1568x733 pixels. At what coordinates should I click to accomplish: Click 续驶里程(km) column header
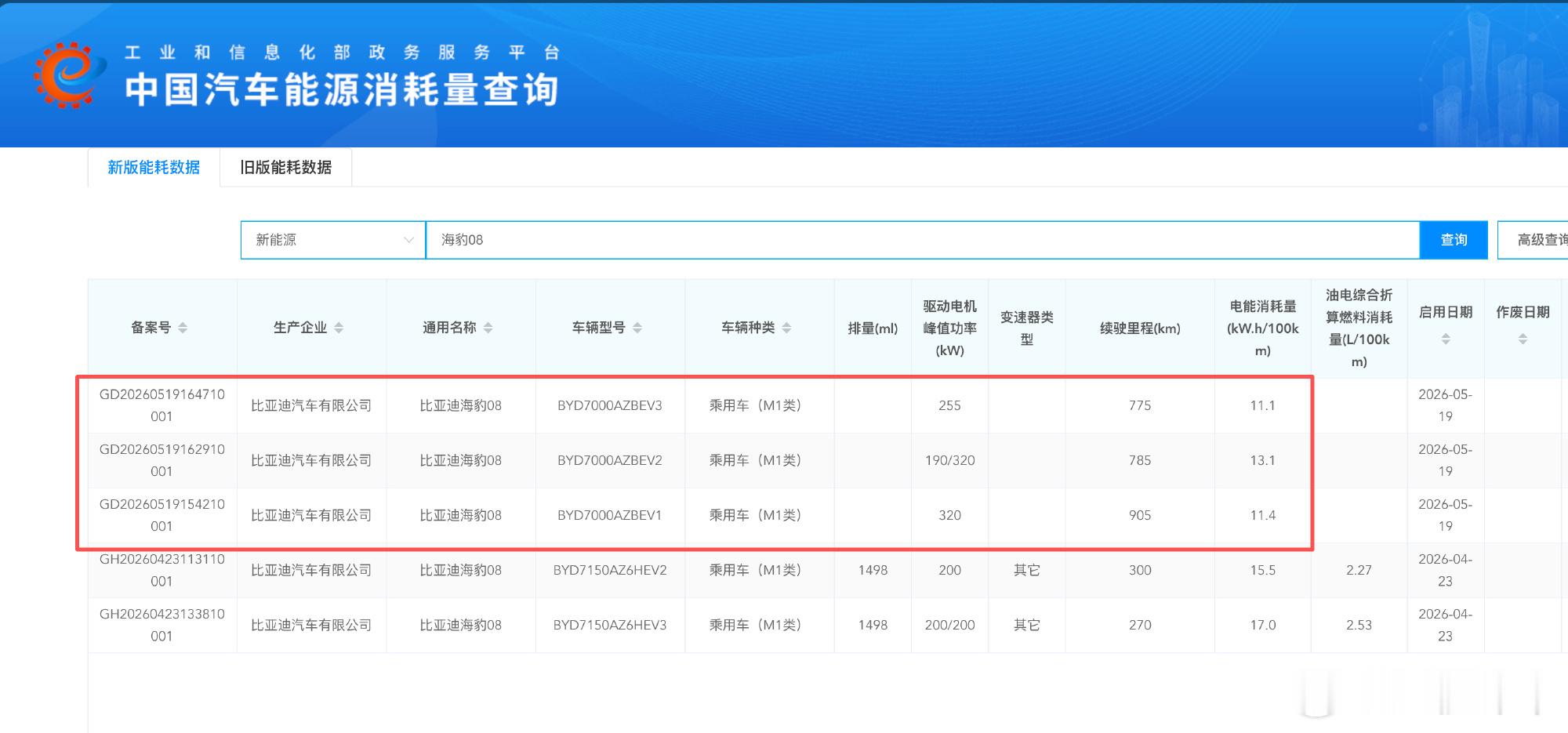[x=1140, y=328]
